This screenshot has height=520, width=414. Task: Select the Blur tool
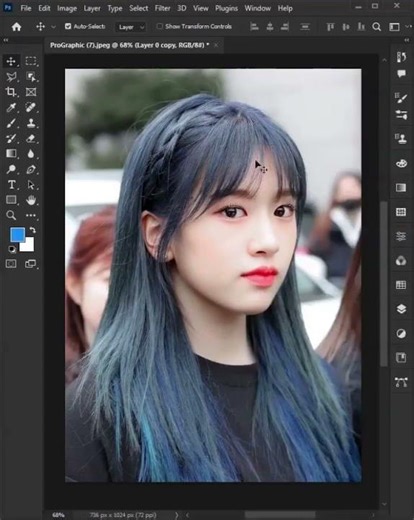pyautogui.click(x=31, y=154)
